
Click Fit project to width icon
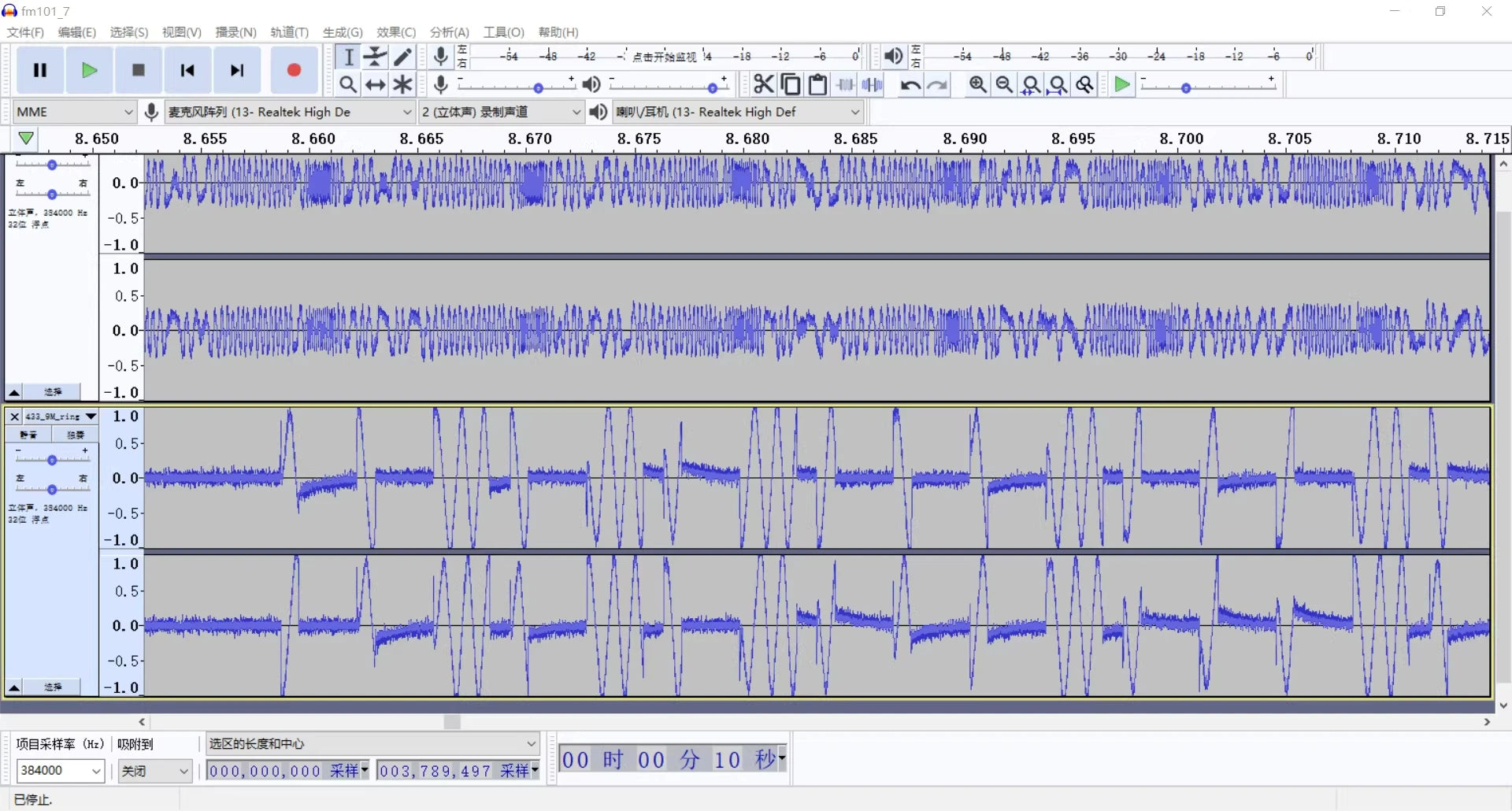coord(1058,84)
